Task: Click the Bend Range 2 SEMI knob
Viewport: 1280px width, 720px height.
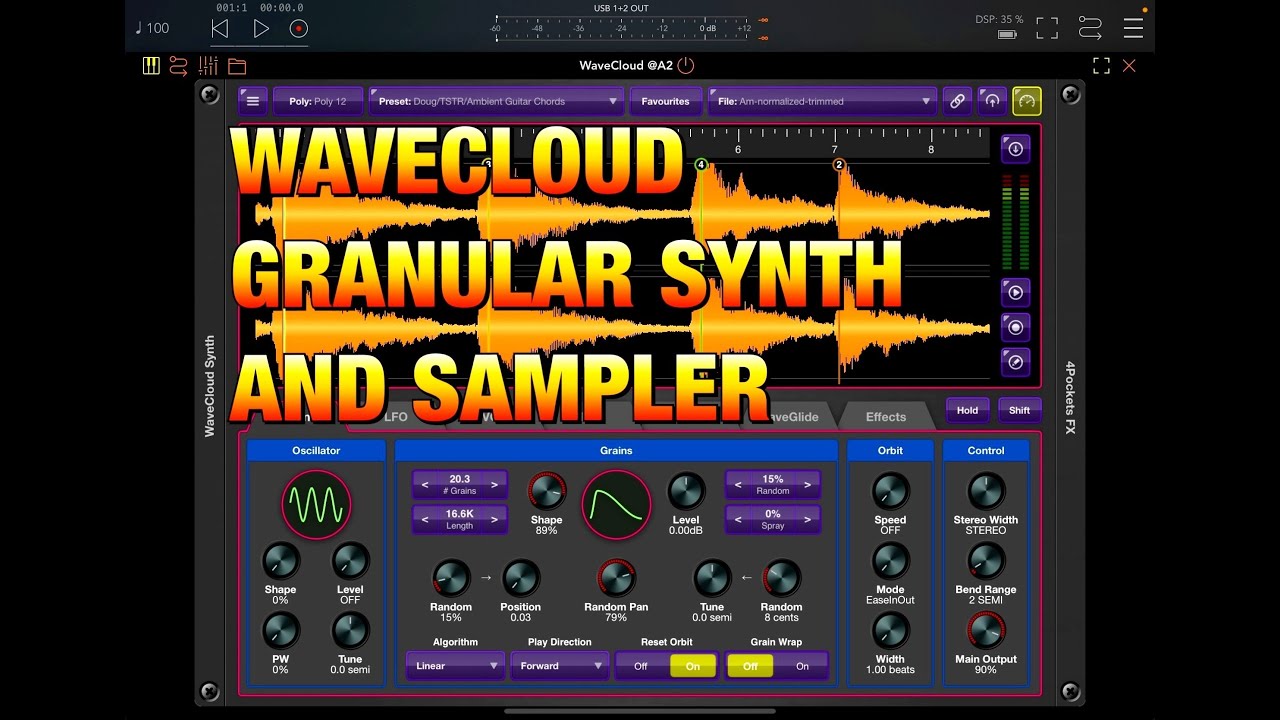Action: pos(986,562)
